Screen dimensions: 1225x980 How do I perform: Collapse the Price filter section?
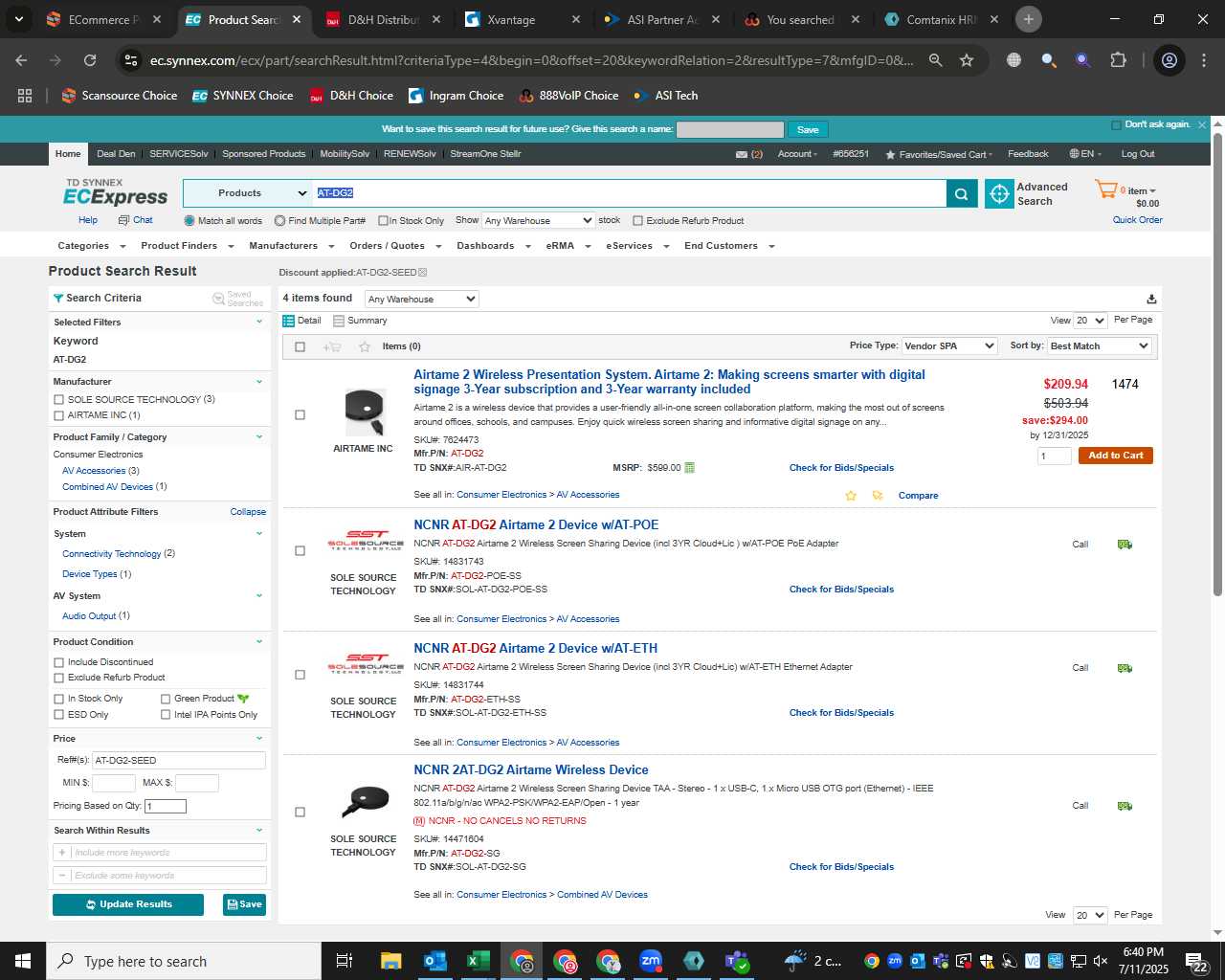[x=259, y=739]
